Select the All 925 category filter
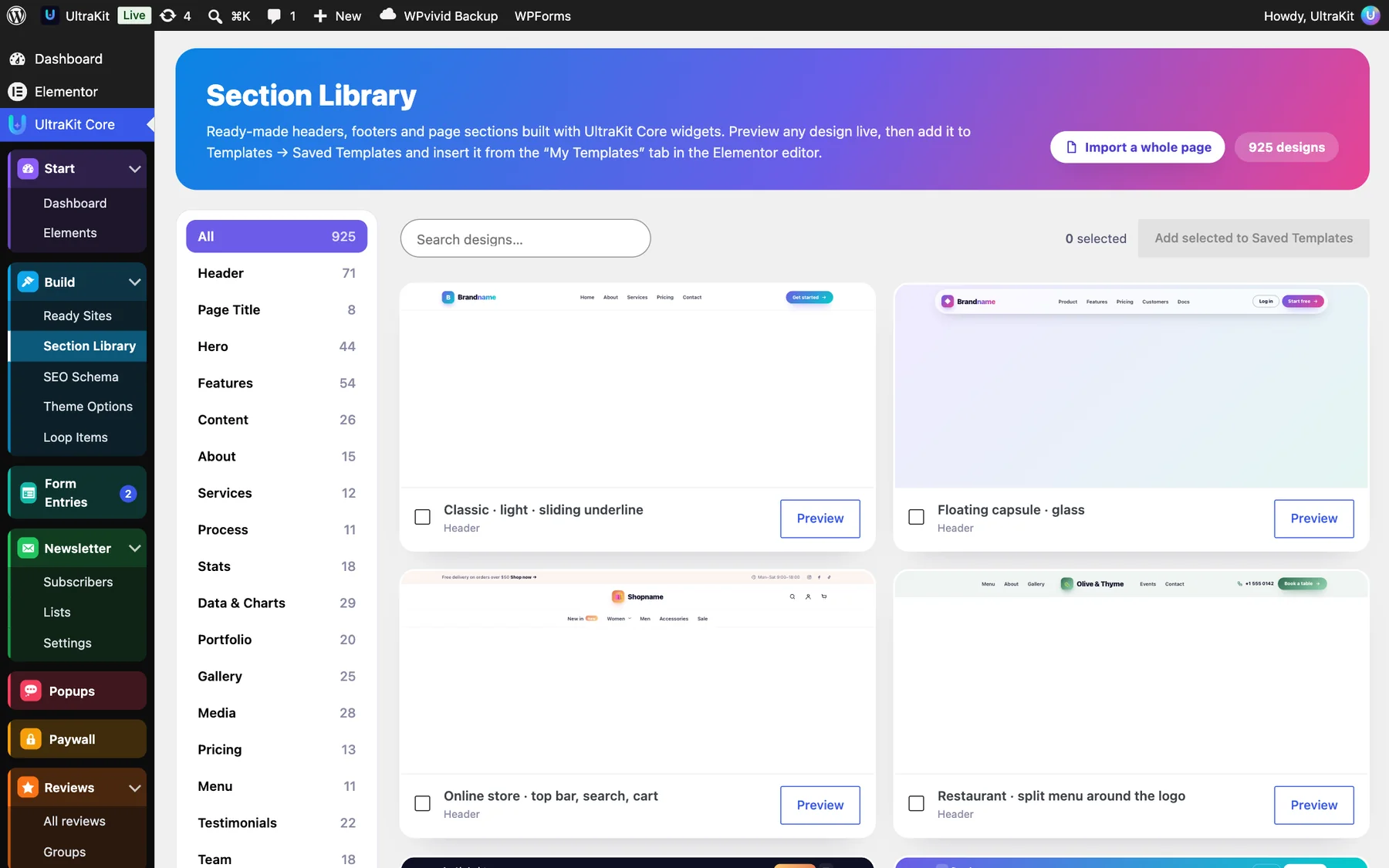1389x868 pixels. click(276, 236)
